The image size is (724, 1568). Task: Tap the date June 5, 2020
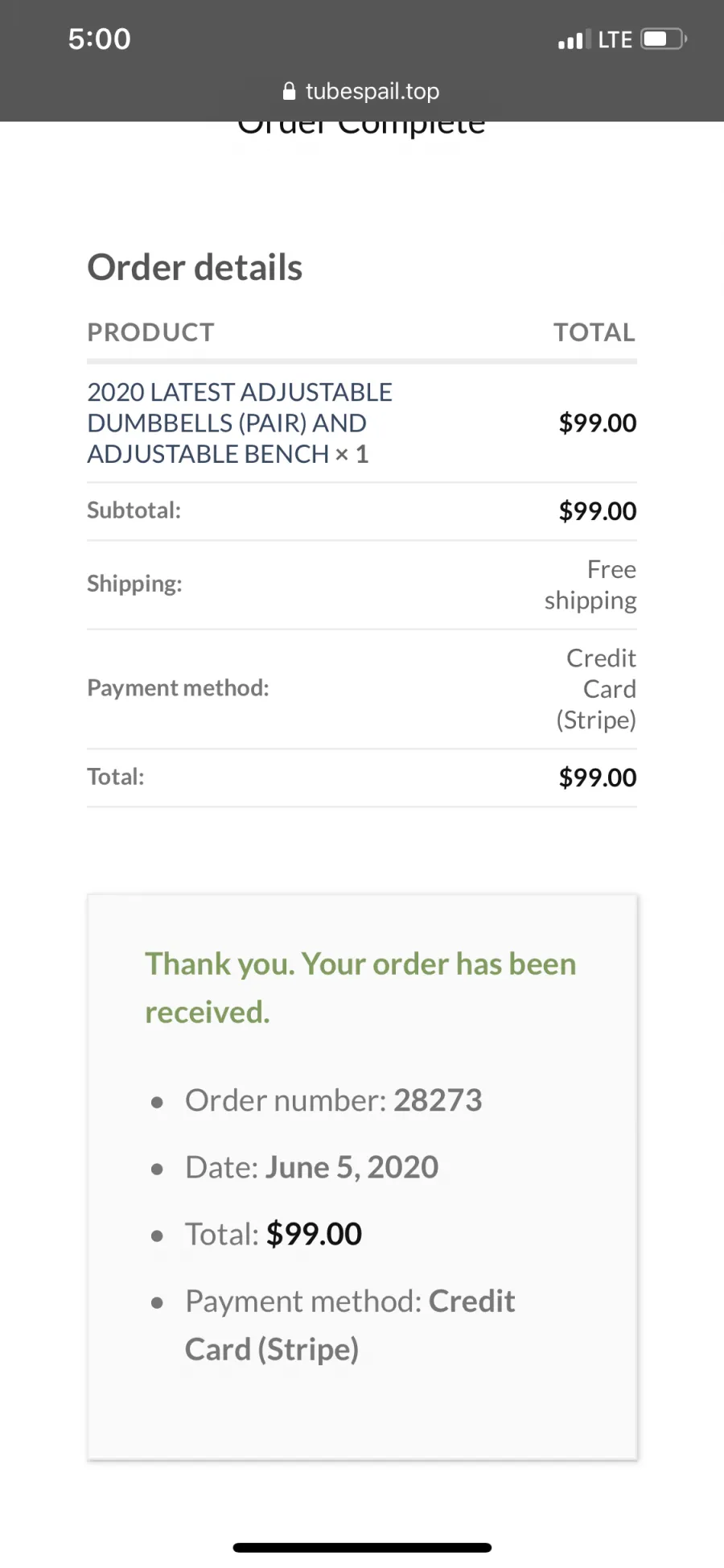pyautogui.click(x=352, y=1167)
